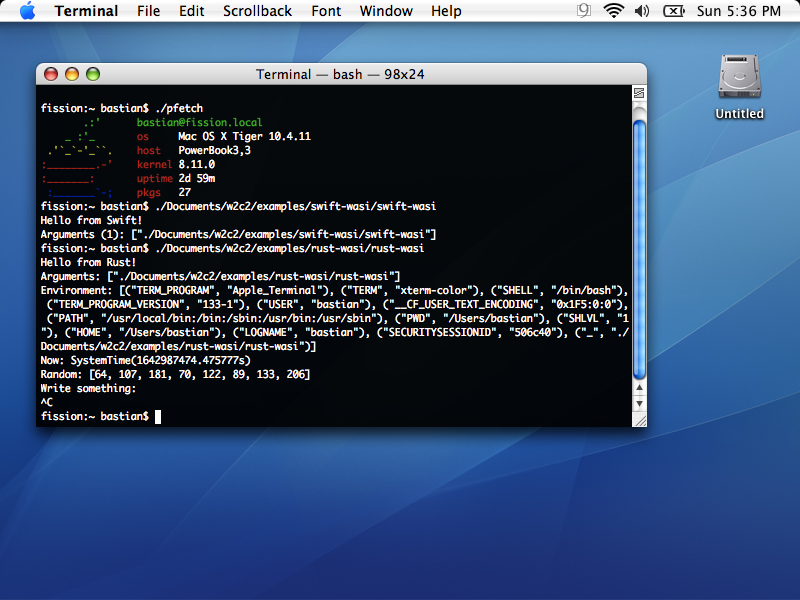Open the Edit menu
Screen dimensions: 800x600
191,11
